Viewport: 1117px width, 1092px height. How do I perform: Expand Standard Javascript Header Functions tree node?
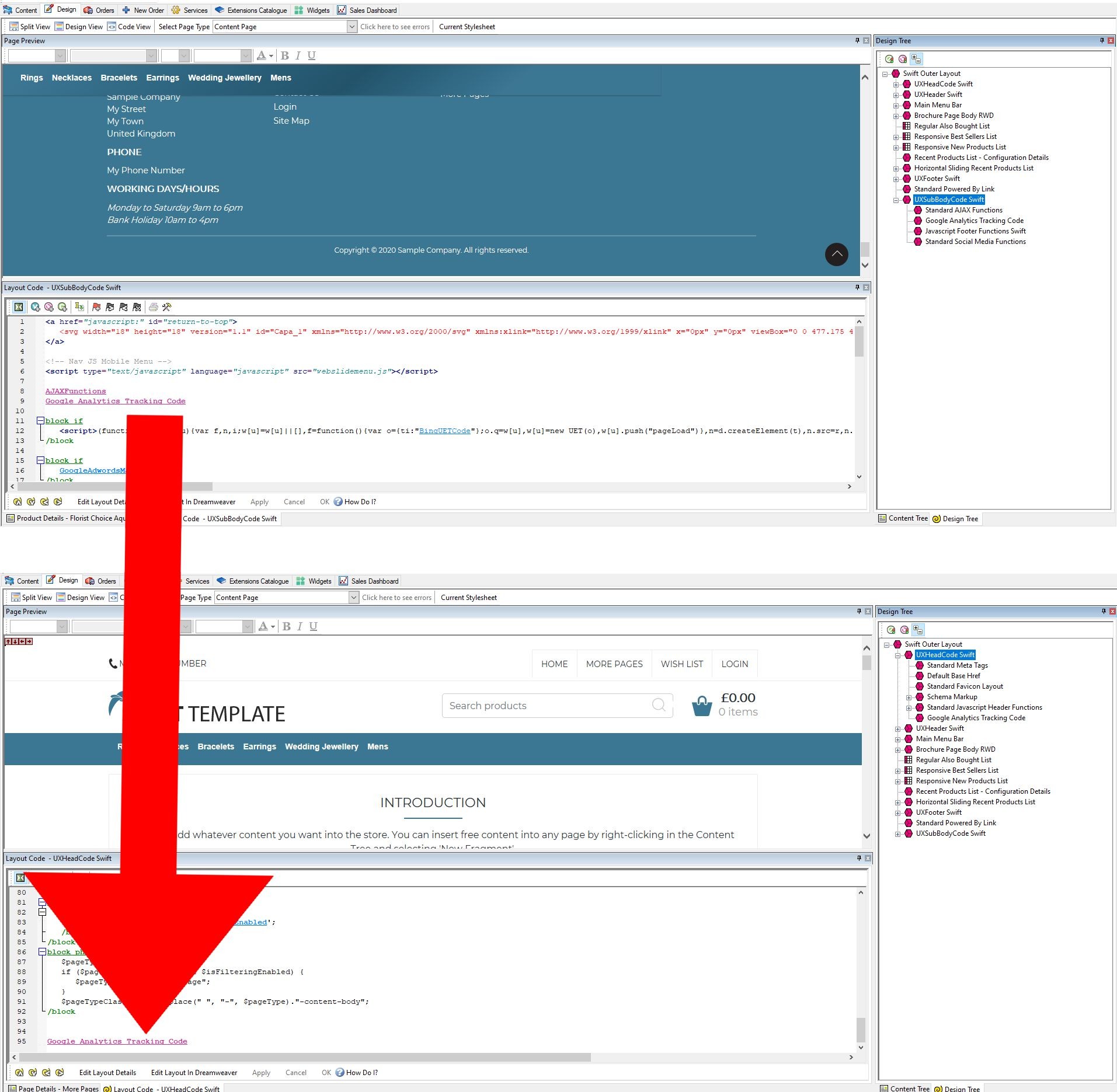click(x=909, y=707)
